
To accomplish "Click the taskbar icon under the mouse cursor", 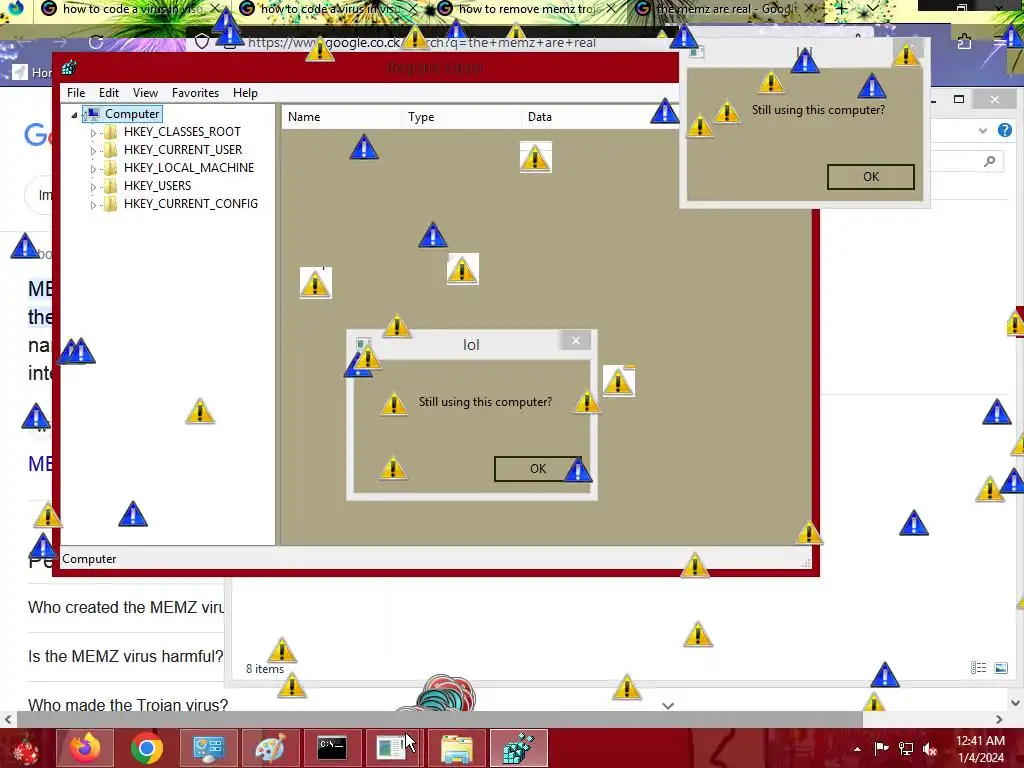I will point(394,748).
